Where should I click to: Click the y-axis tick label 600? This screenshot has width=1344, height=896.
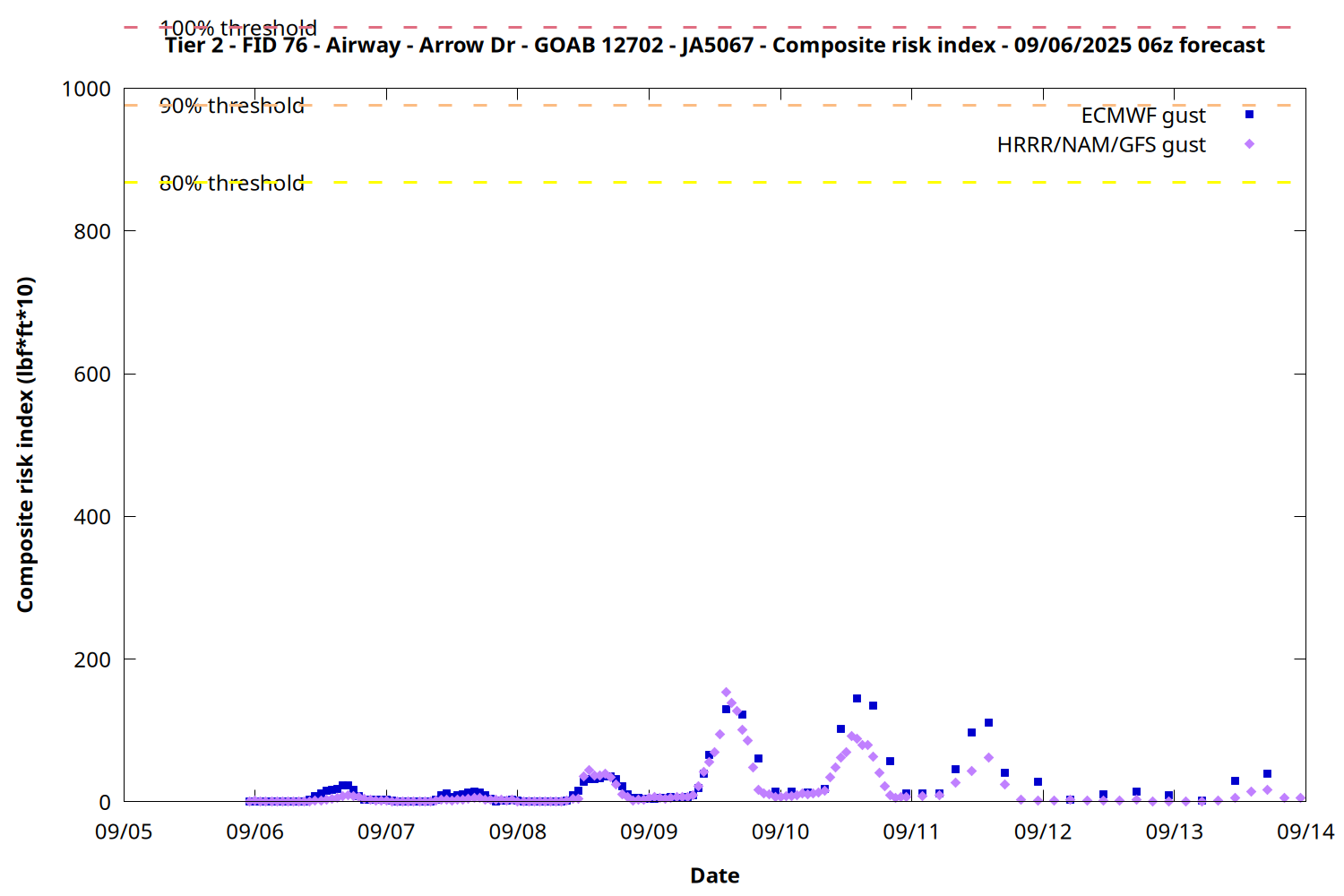[x=92, y=375]
